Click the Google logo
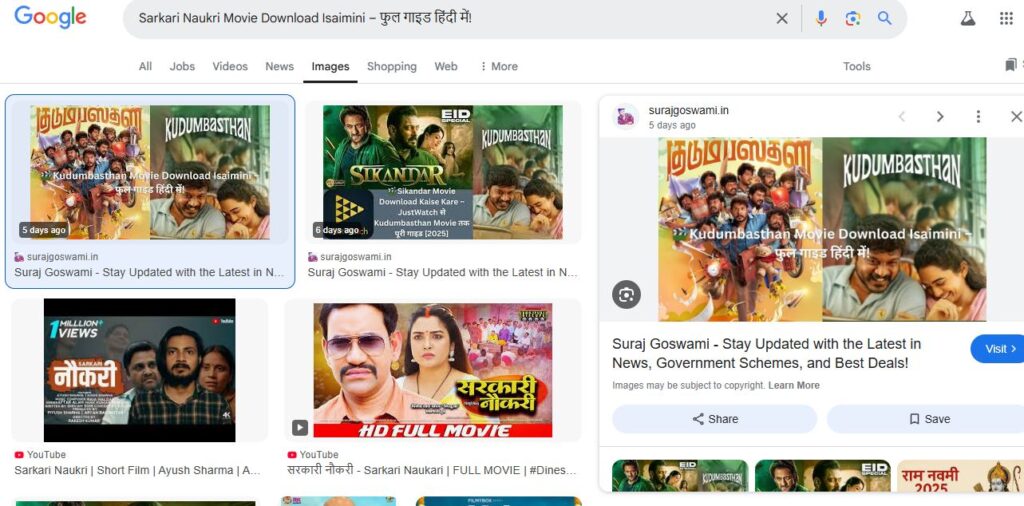1024x506 pixels. coord(50,18)
